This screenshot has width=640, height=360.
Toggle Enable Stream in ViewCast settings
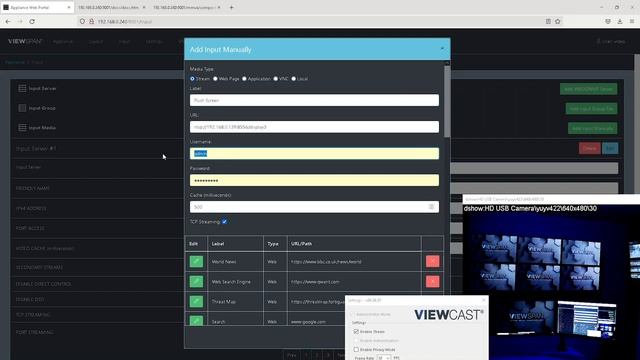[x=356, y=331]
